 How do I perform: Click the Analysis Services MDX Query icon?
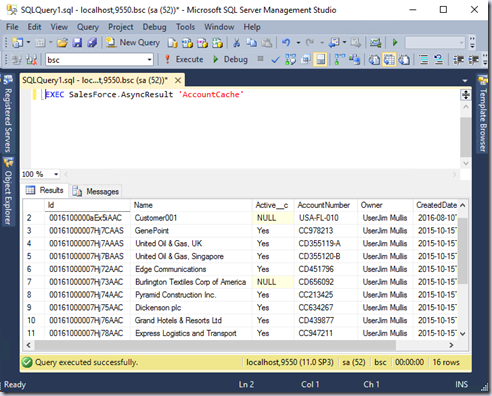pyautogui.click(x=187, y=43)
